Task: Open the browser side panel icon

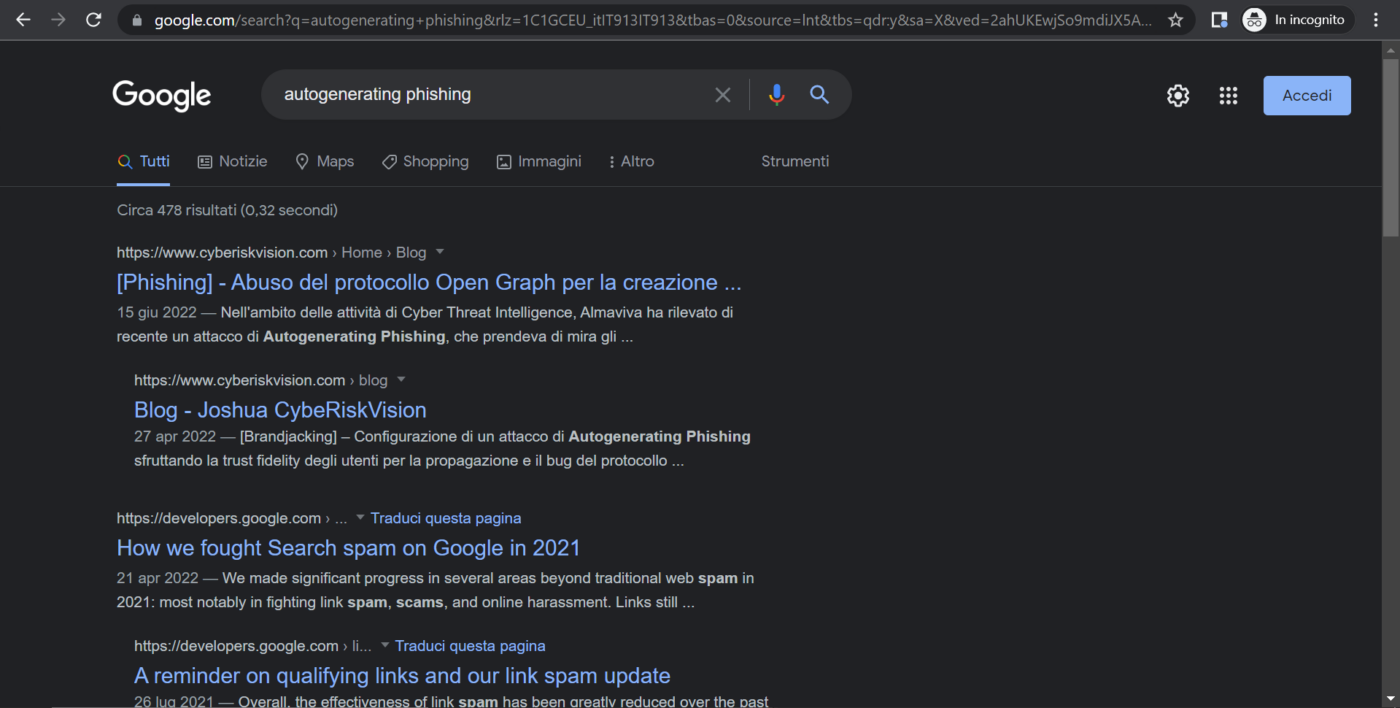Action: [x=1219, y=20]
